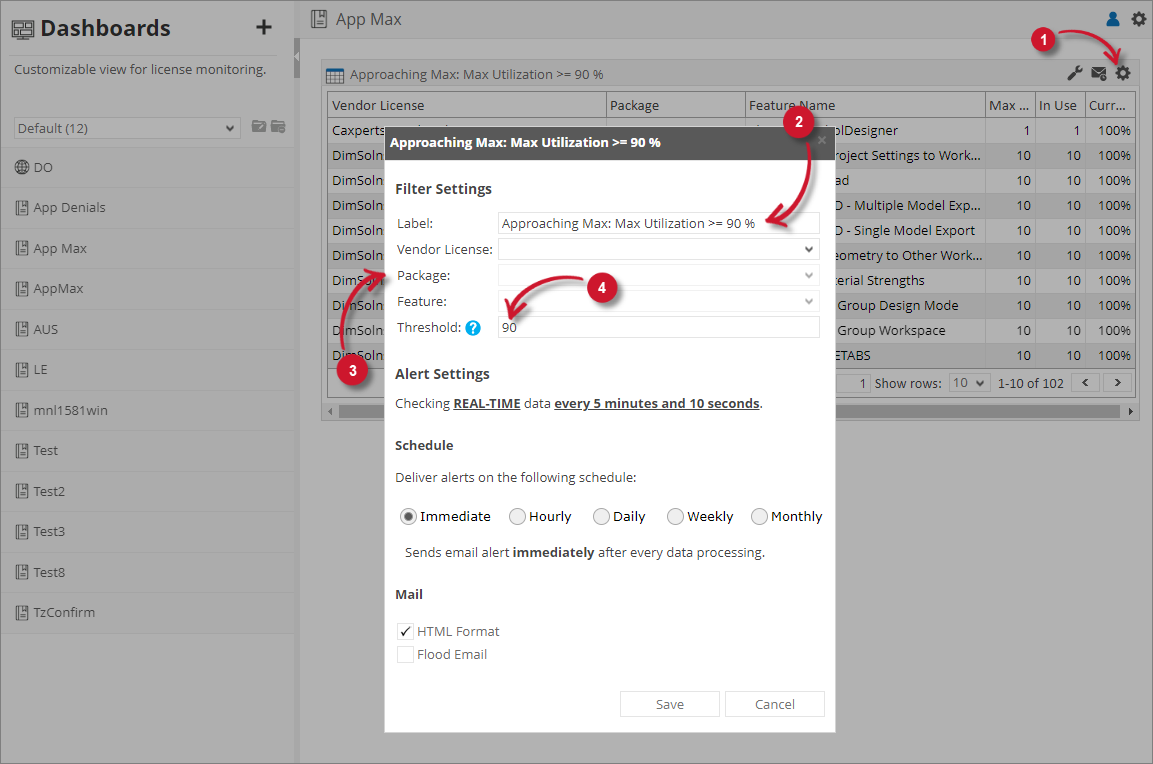Screen dimensions: 1153x764
Task: Select the Immediate schedule option
Action: point(408,517)
